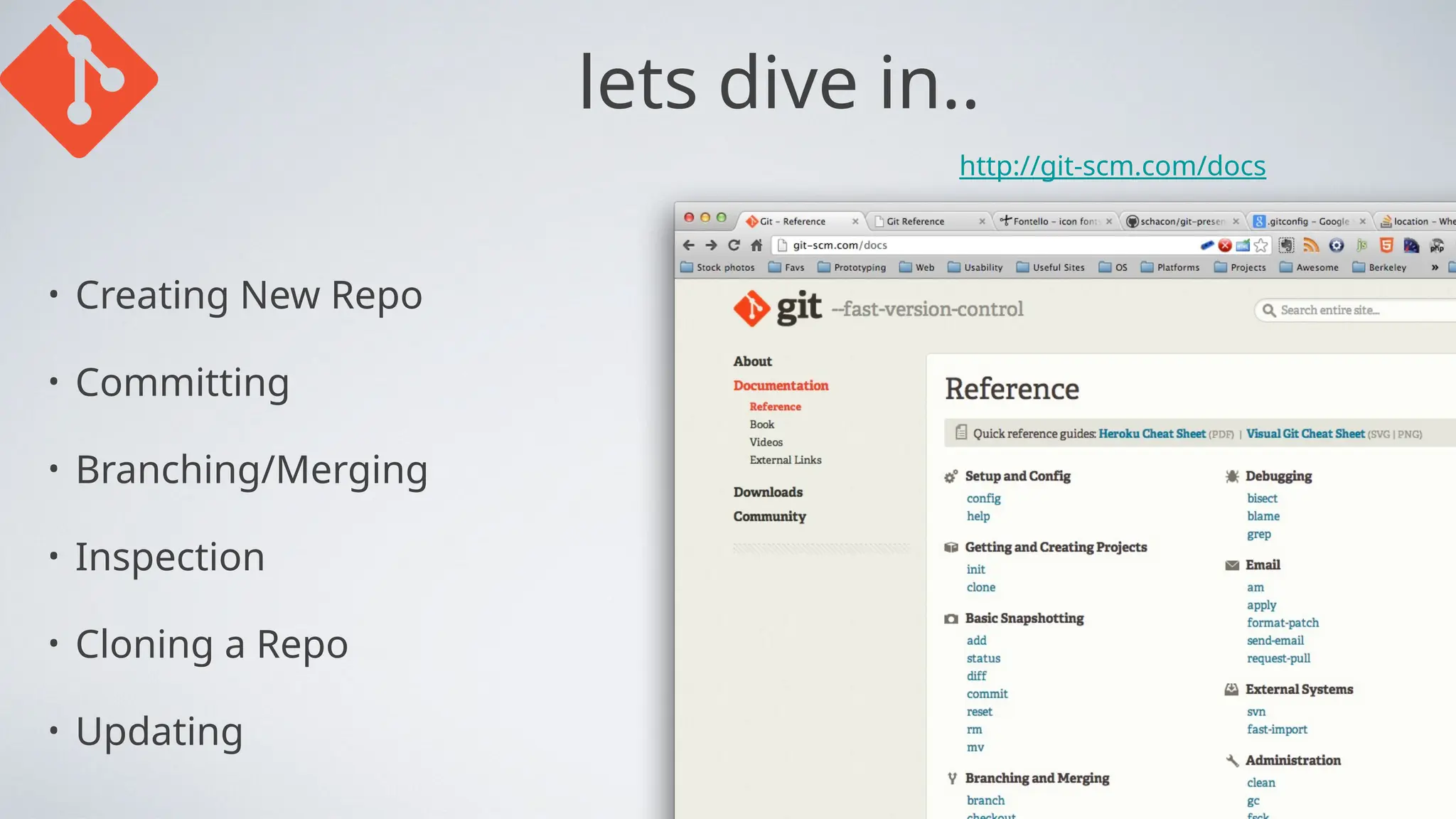Open the http://git-scm.com/docs slide link
This screenshot has height=819, width=1456.
click(x=1113, y=166)
